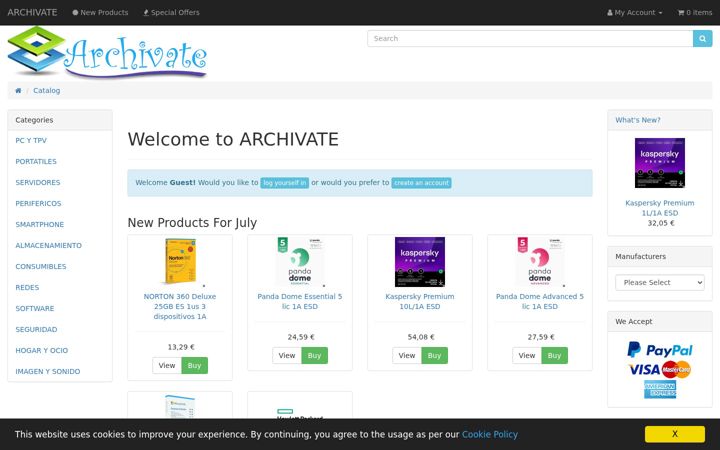Open the HOGAR Y OCIO category
Viewport: 720px width, 450px height.
[x=41, y=350]
